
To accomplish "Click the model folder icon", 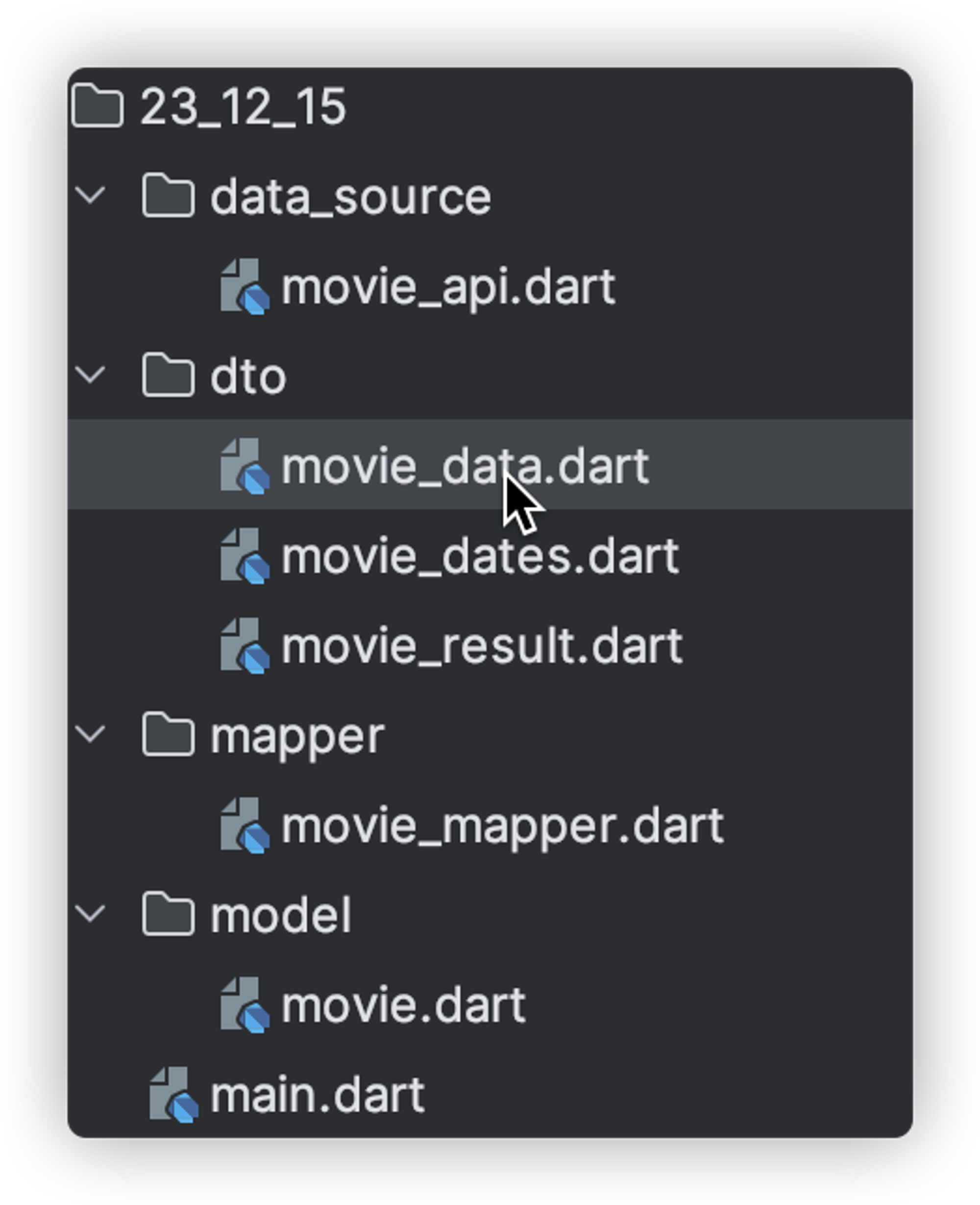I will (168, 914).
